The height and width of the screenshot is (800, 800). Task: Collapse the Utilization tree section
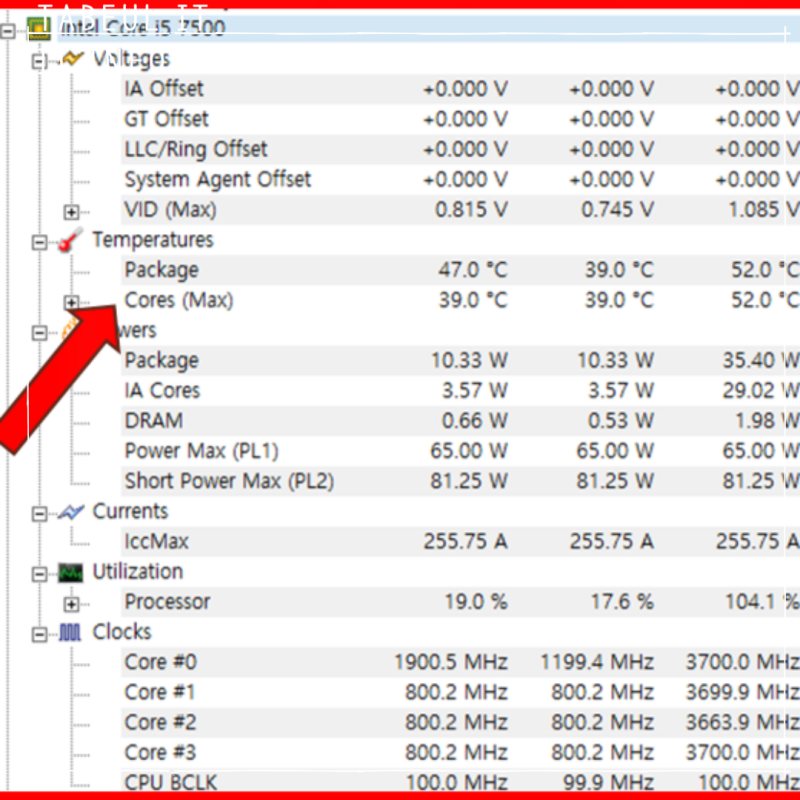coord(39,574)
